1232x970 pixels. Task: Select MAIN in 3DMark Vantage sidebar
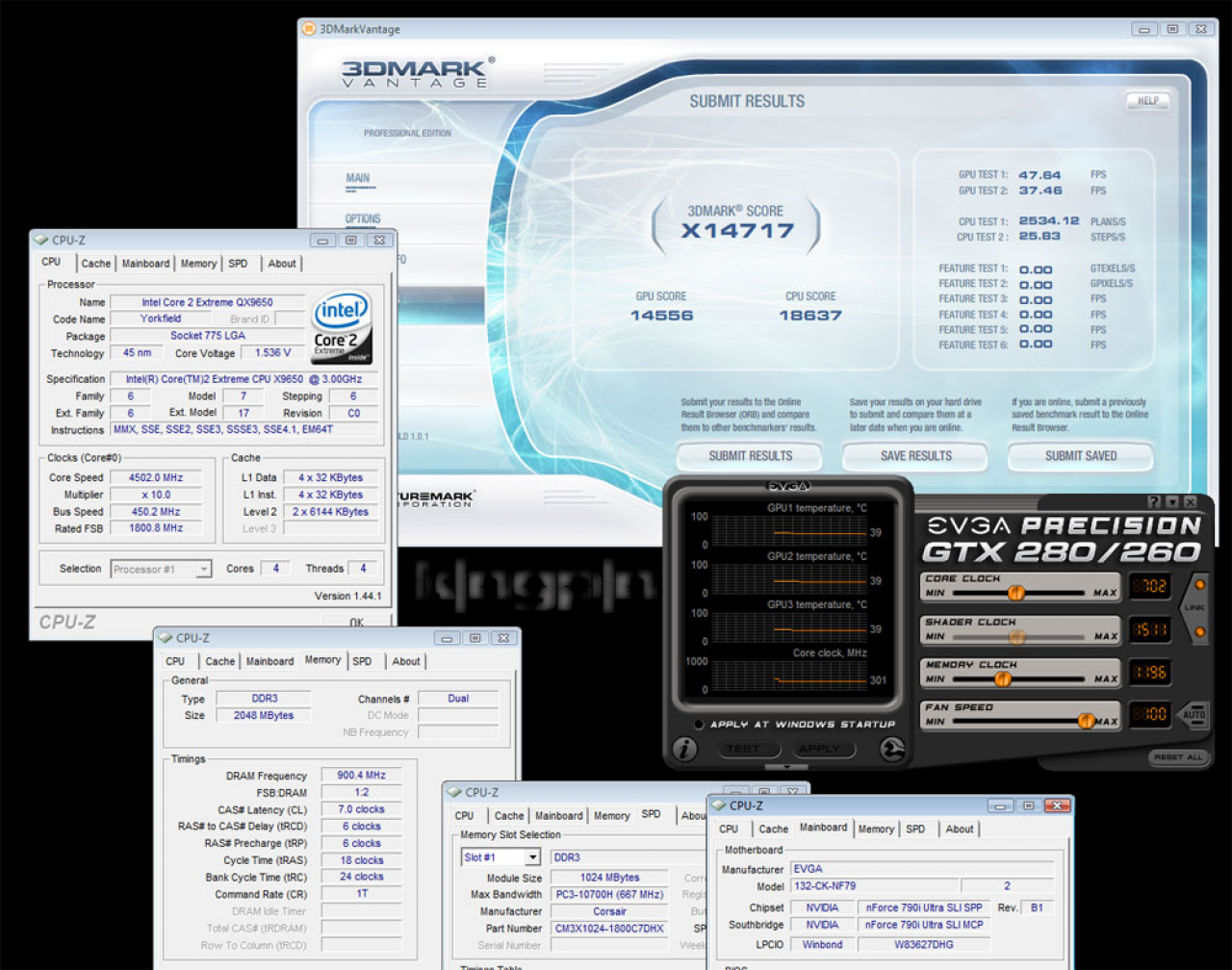pyautogui.click(x=358, y=178)
